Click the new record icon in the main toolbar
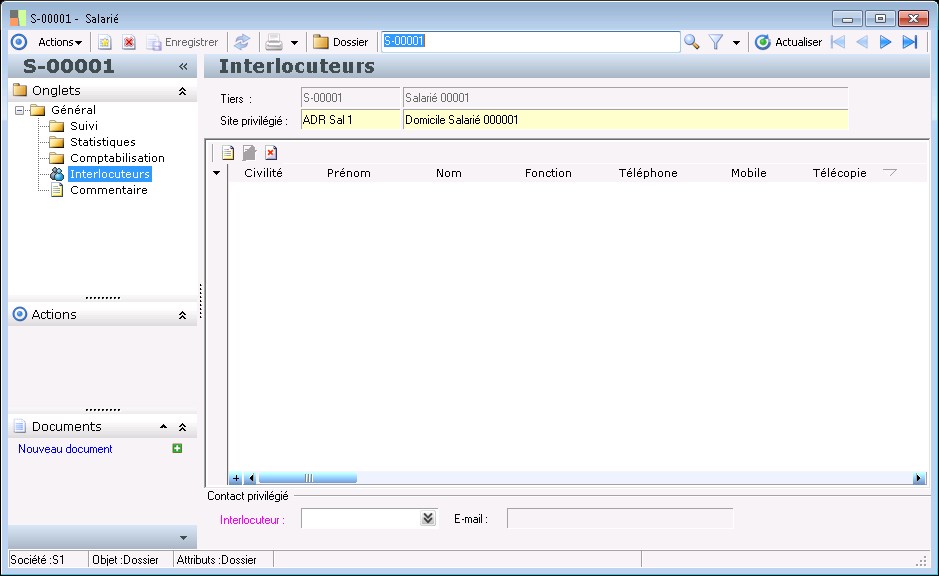Image resolution: width=939 pixels, height=576 pixels. pos(104,42)
